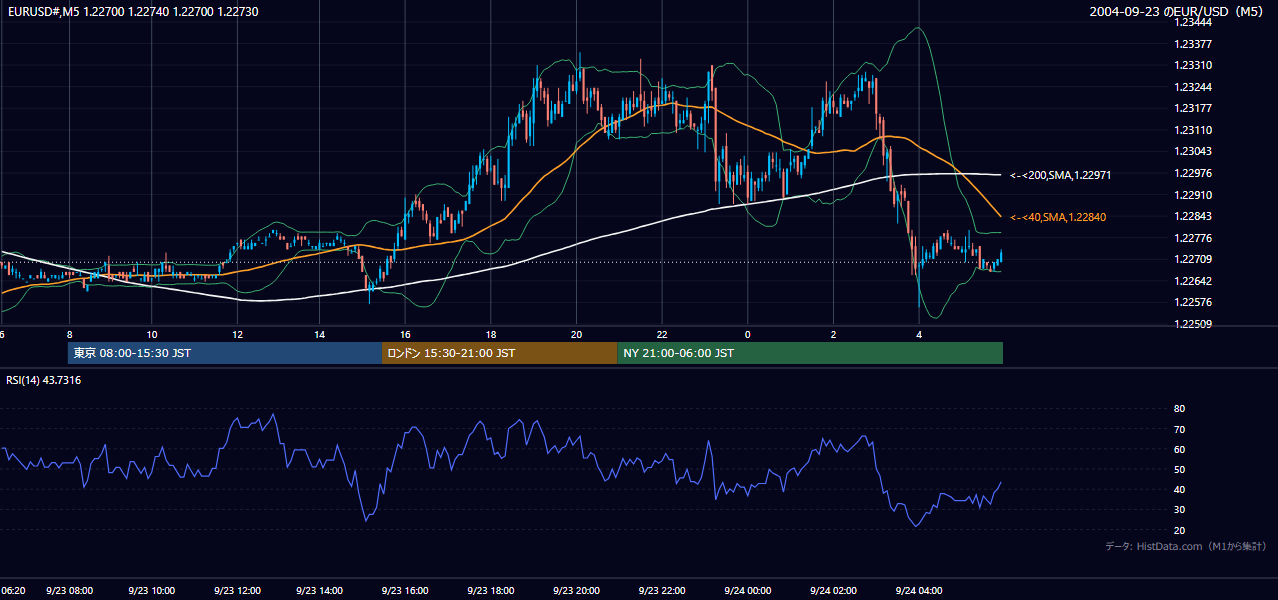
Task: Click the RSI scale value 80
Action: coord(1179,409)
